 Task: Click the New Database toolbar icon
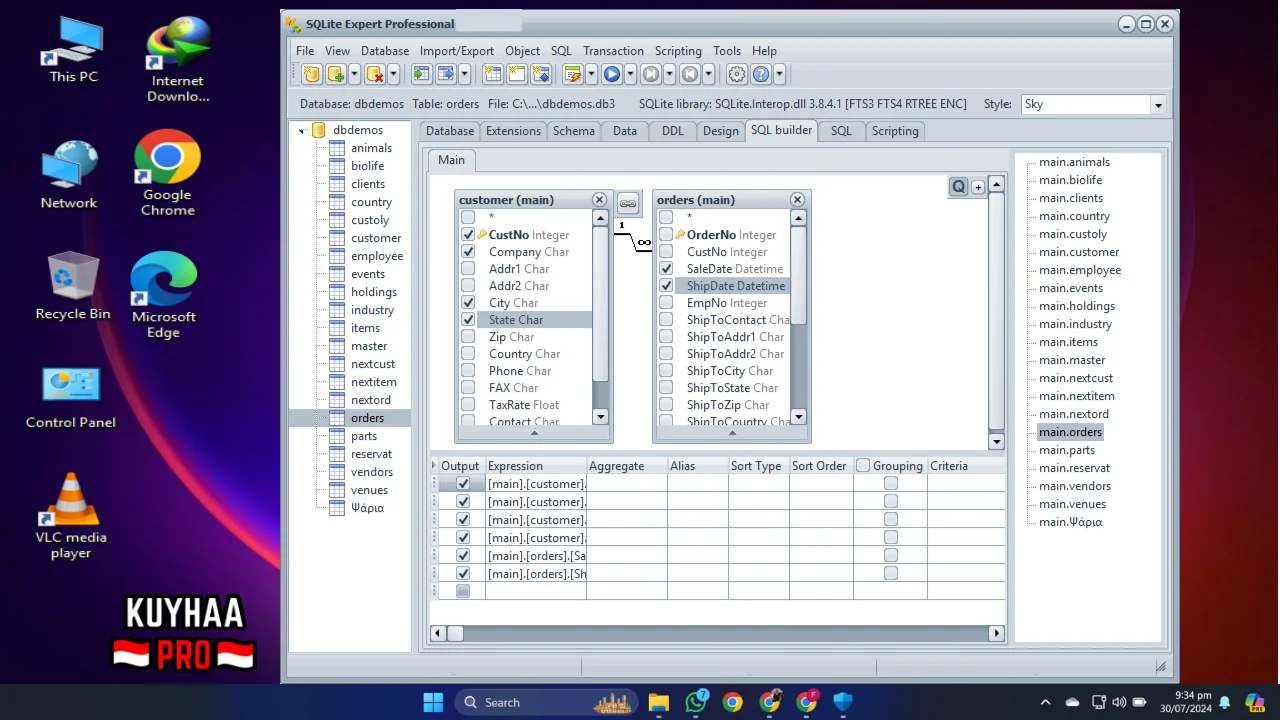312,74
